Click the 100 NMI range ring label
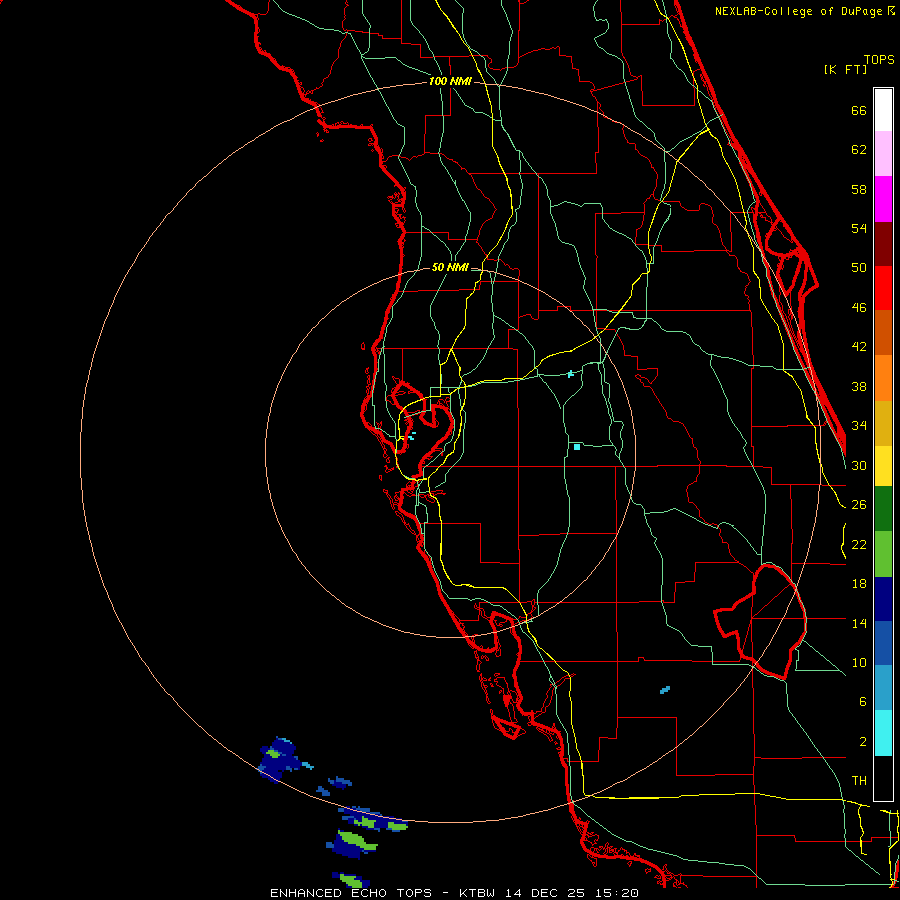The height and width of the screenshot is (900, 900). coord(450,82)
